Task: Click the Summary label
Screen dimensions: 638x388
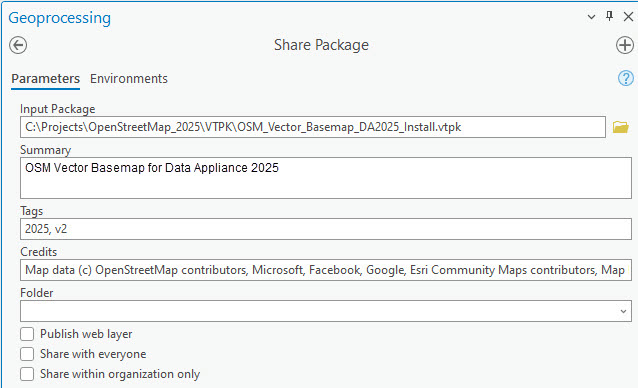Action: point(46,150)
